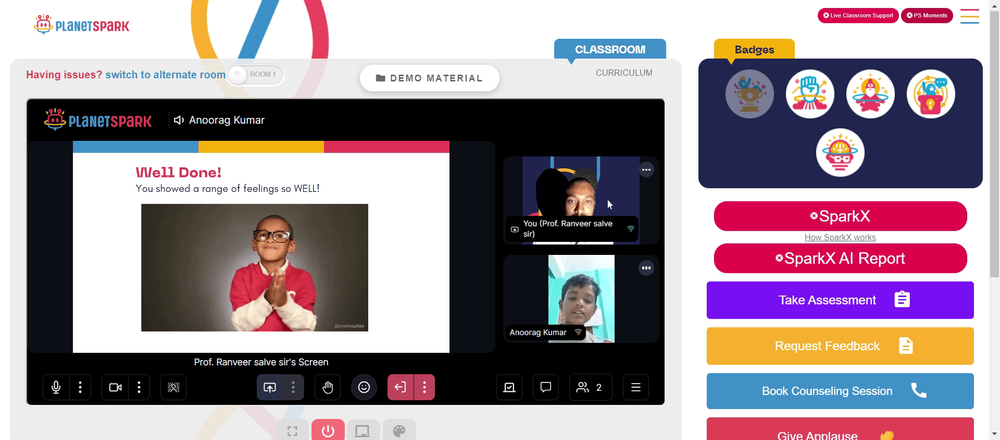Switch to the Classroom tab
The width and height of the screenshot is (1000, 440).
coord(610,49)
